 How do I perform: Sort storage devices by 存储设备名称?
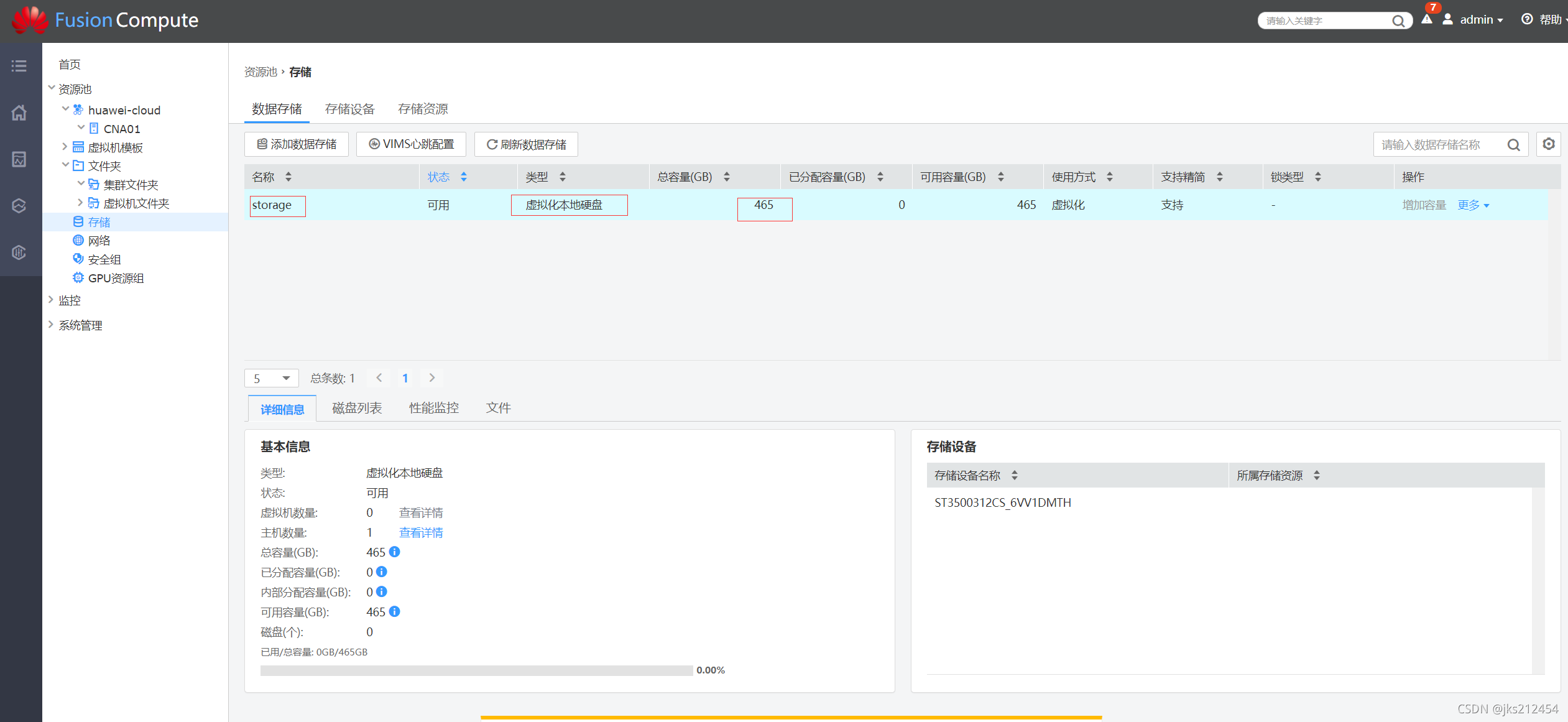click(x=1015, y=476)
